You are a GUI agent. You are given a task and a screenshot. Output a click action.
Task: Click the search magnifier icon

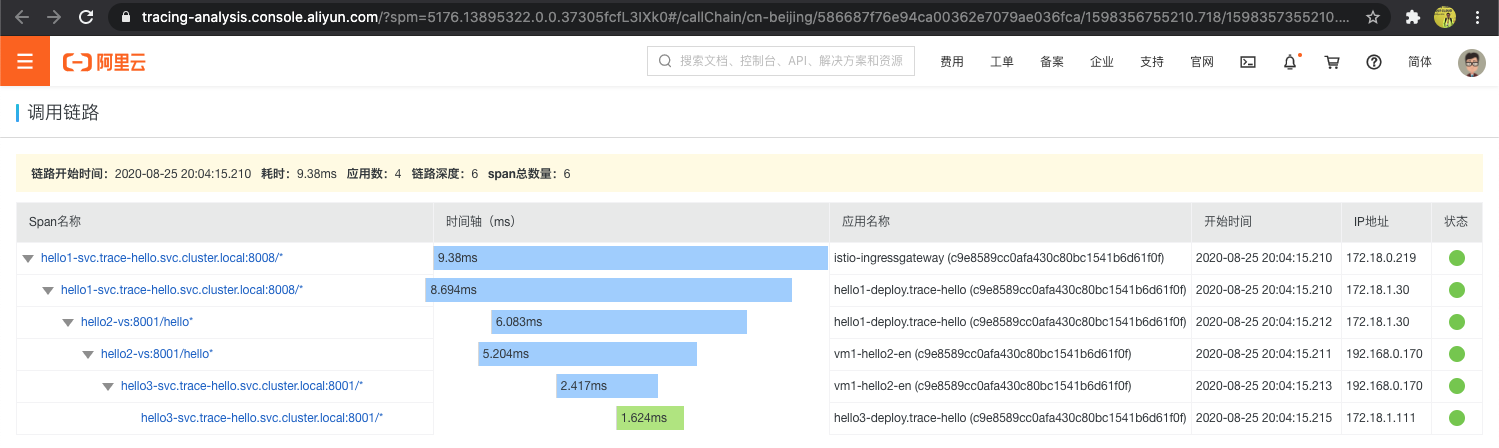665,62
